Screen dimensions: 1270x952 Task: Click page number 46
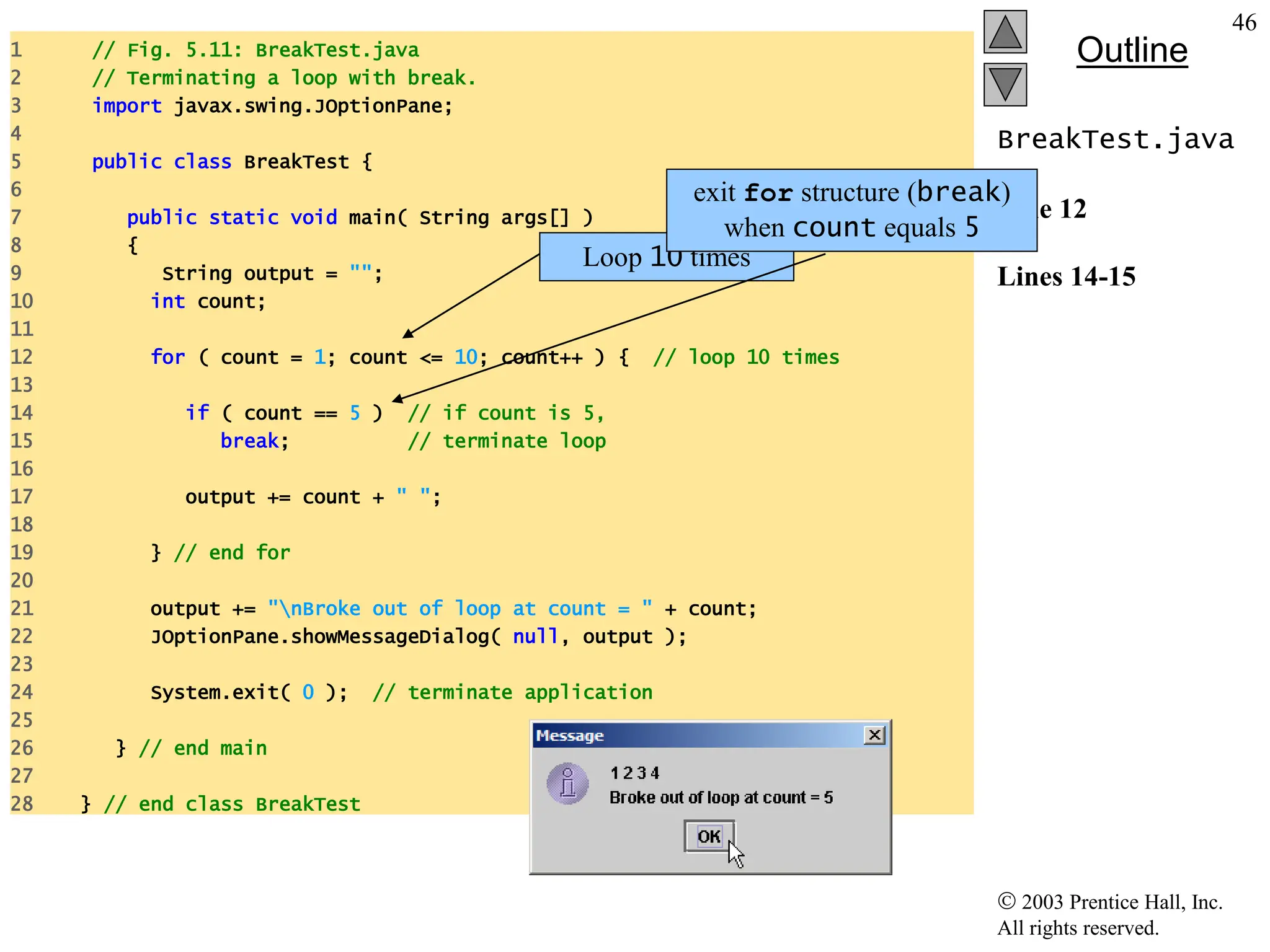1244,23
